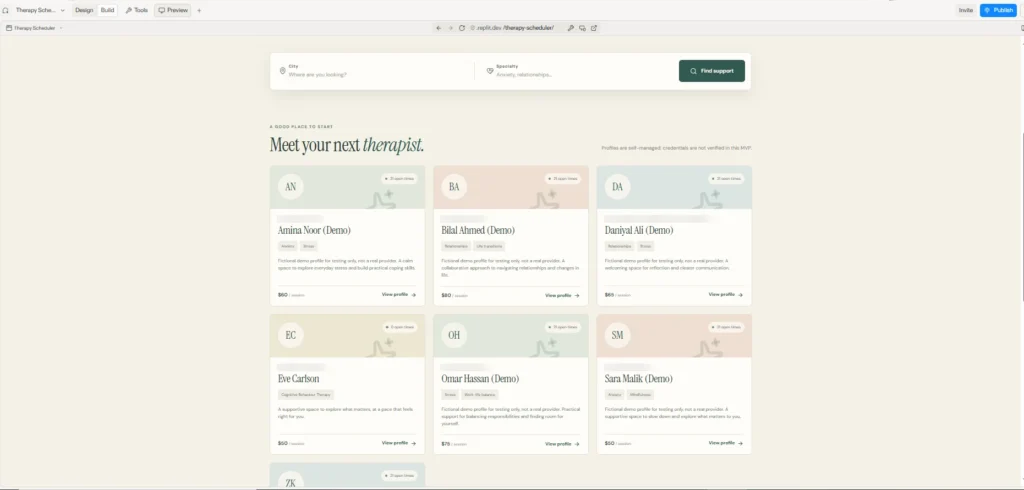Click the Meet your next therapist heading
Screen dimensions: 1024x490
coord(347,145)
